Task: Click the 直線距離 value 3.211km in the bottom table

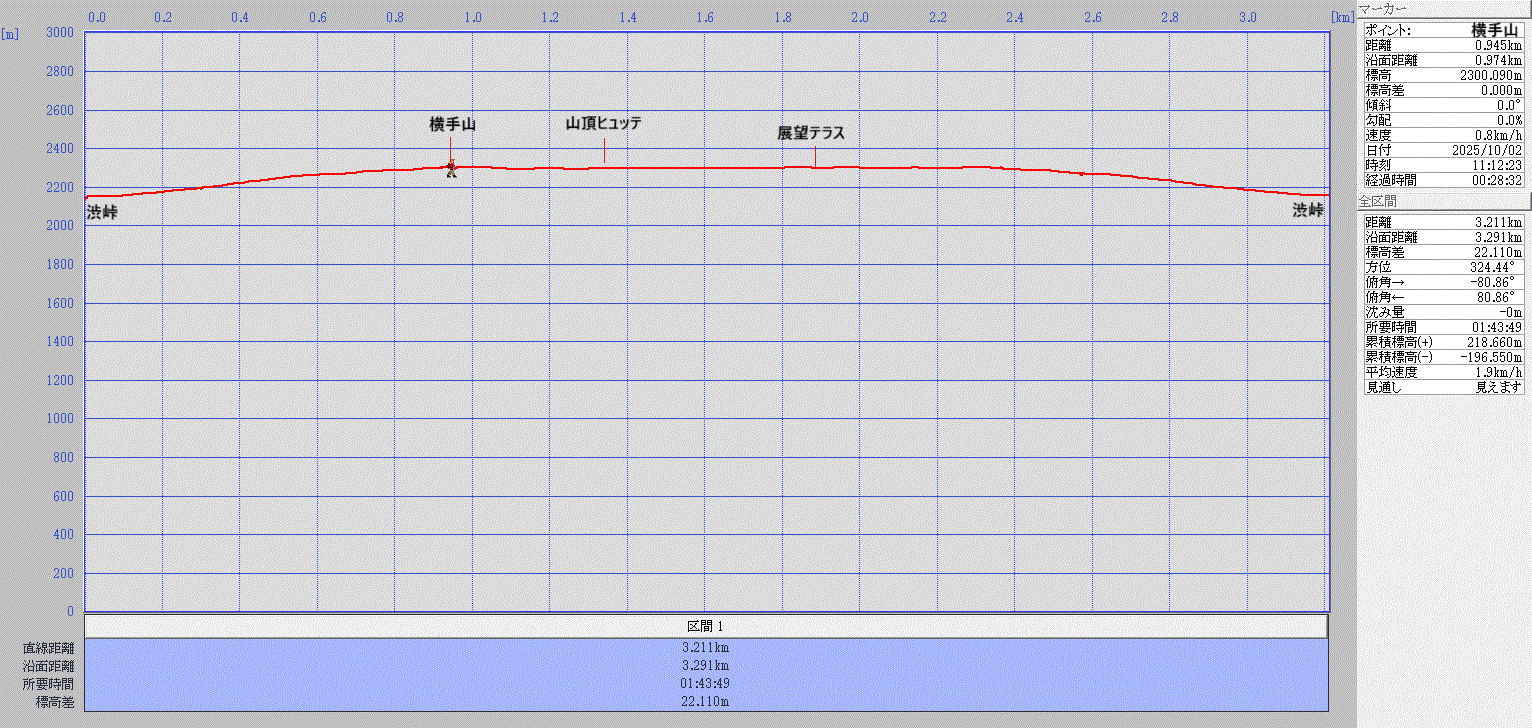Action: pos(705,647)
